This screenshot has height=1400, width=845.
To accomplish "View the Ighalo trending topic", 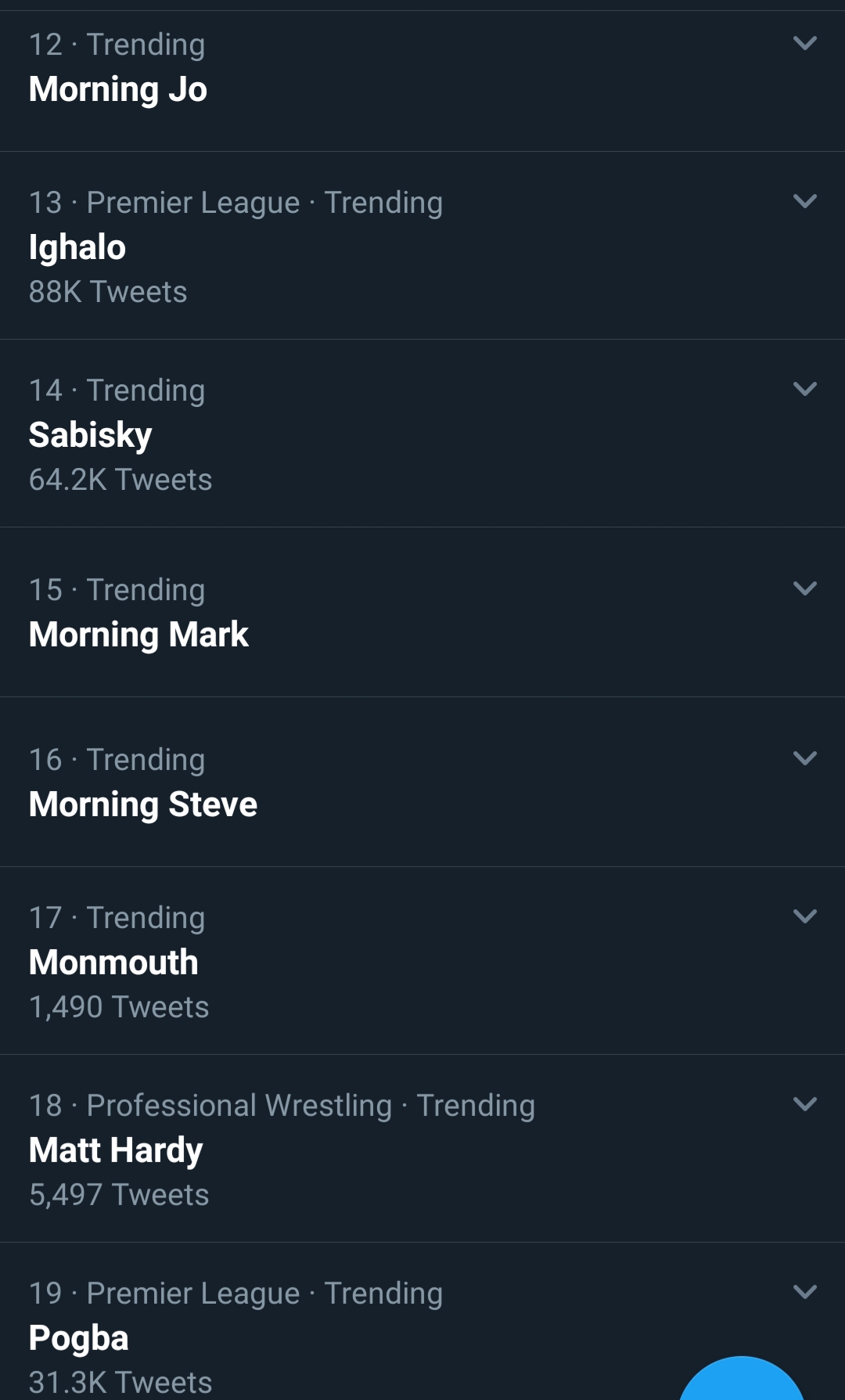I will pyautogui.click(x=77, y=247).
